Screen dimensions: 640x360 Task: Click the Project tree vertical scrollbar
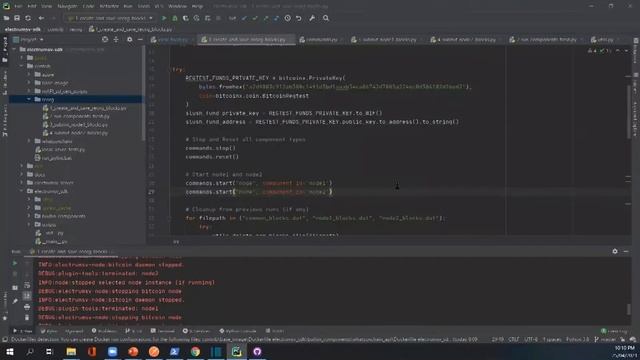click(143, 94)
